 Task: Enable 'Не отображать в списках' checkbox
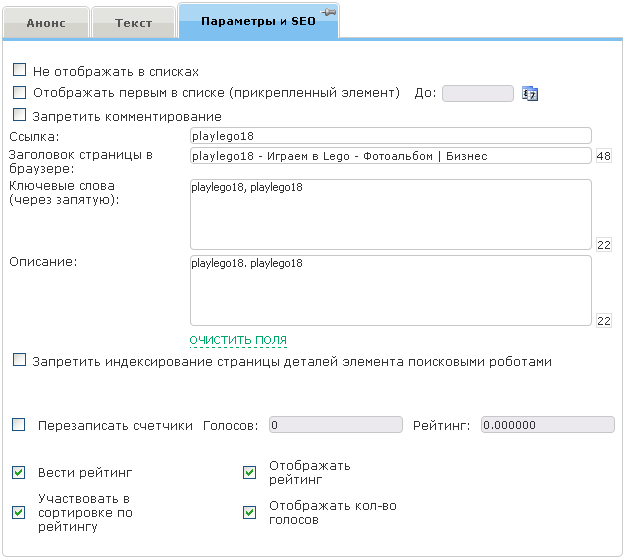point(20,71)
